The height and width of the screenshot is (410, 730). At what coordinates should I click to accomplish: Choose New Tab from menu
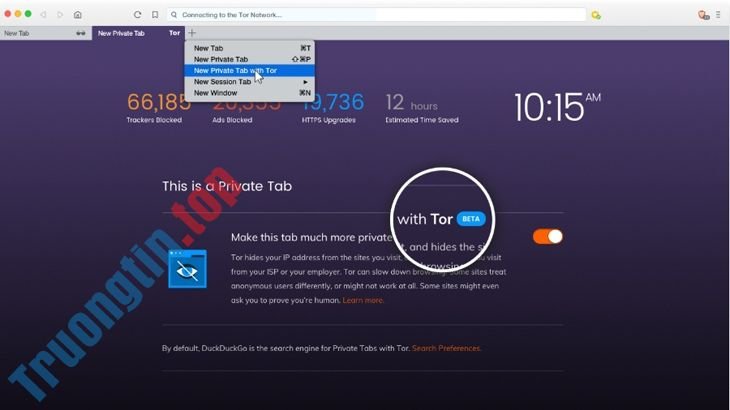(x=250, y=48)
